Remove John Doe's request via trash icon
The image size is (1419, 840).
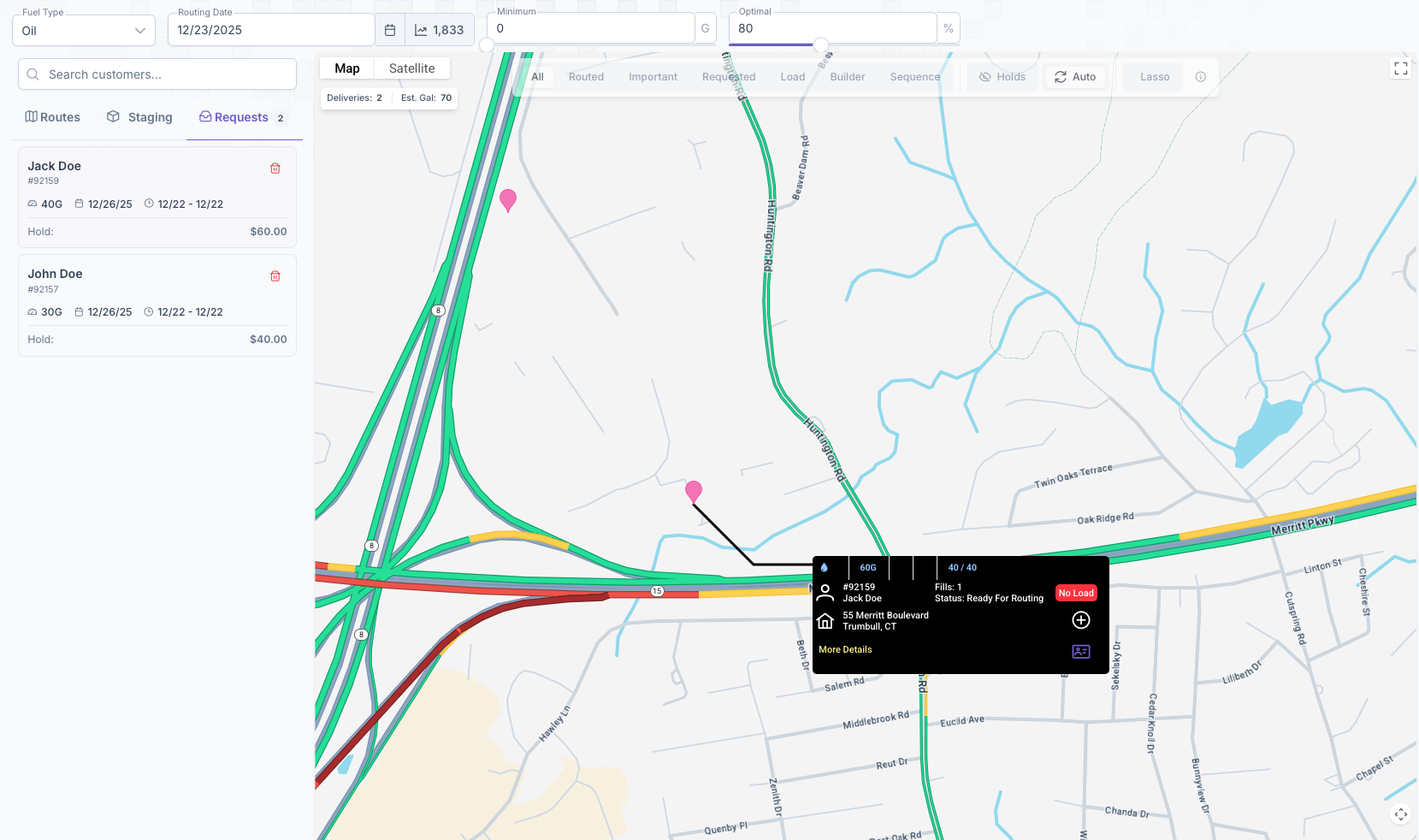[275, 276]
